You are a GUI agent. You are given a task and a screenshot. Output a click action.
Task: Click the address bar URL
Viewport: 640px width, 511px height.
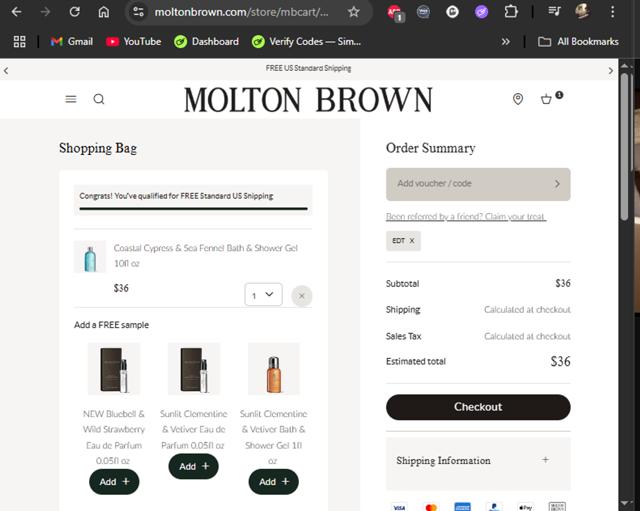(x=241, y=12)
